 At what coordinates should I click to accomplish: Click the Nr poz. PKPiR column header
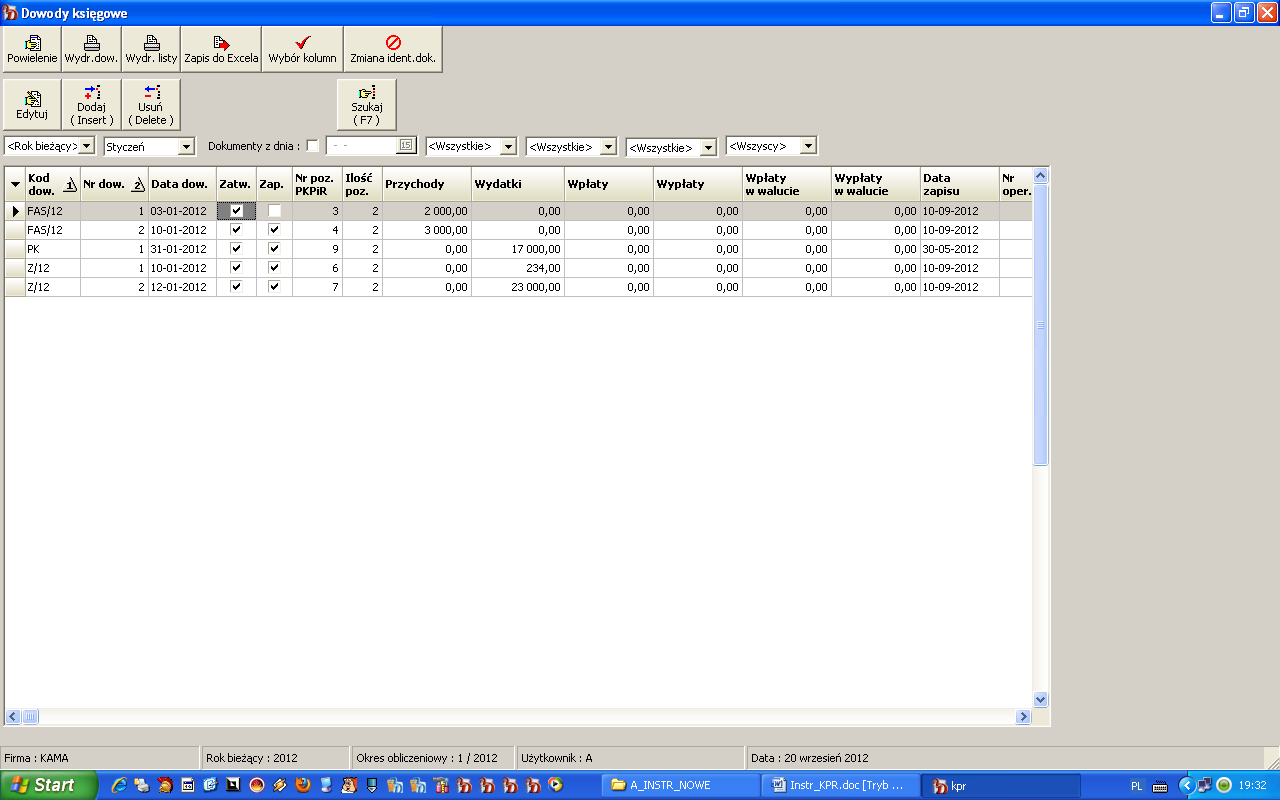317,184
